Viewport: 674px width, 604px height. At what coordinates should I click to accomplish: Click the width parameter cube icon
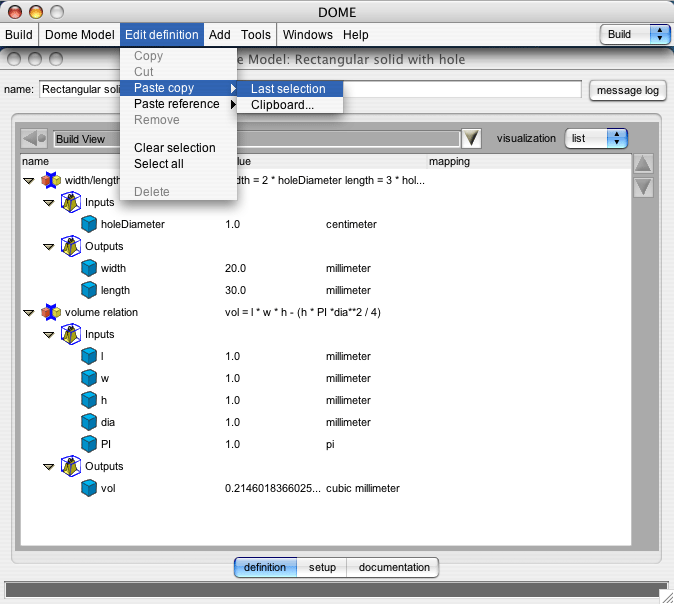coord(89,268)
